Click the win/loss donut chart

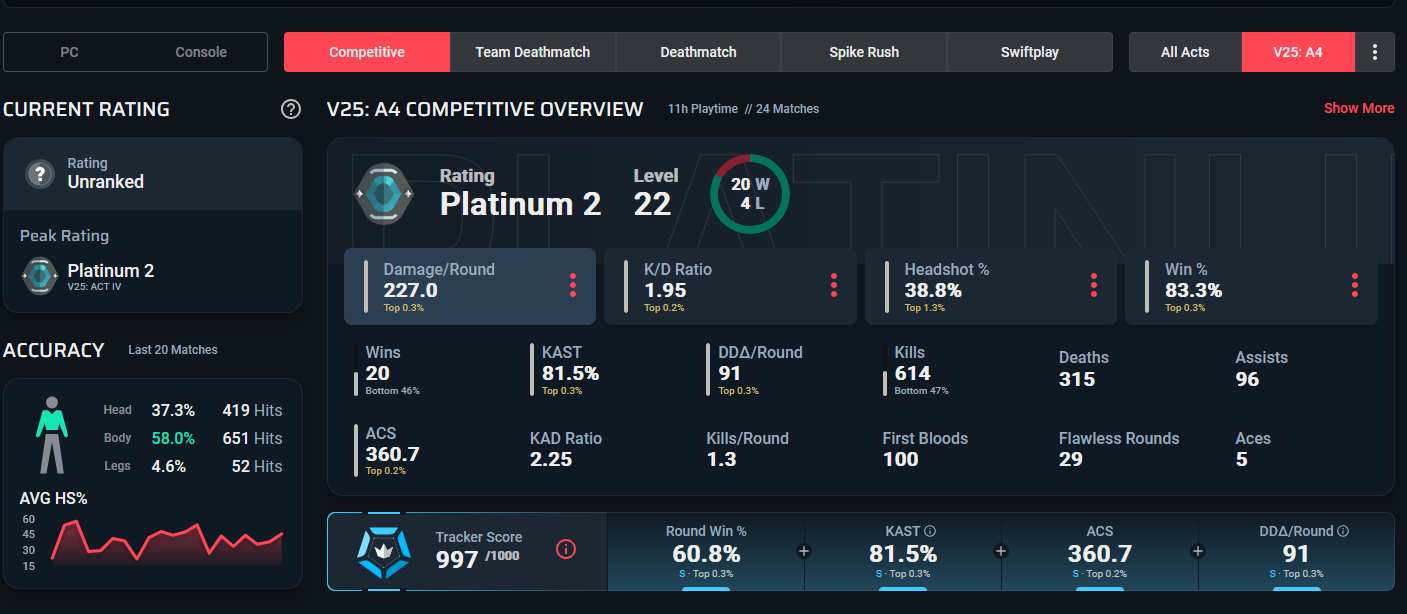pos(750,194)
